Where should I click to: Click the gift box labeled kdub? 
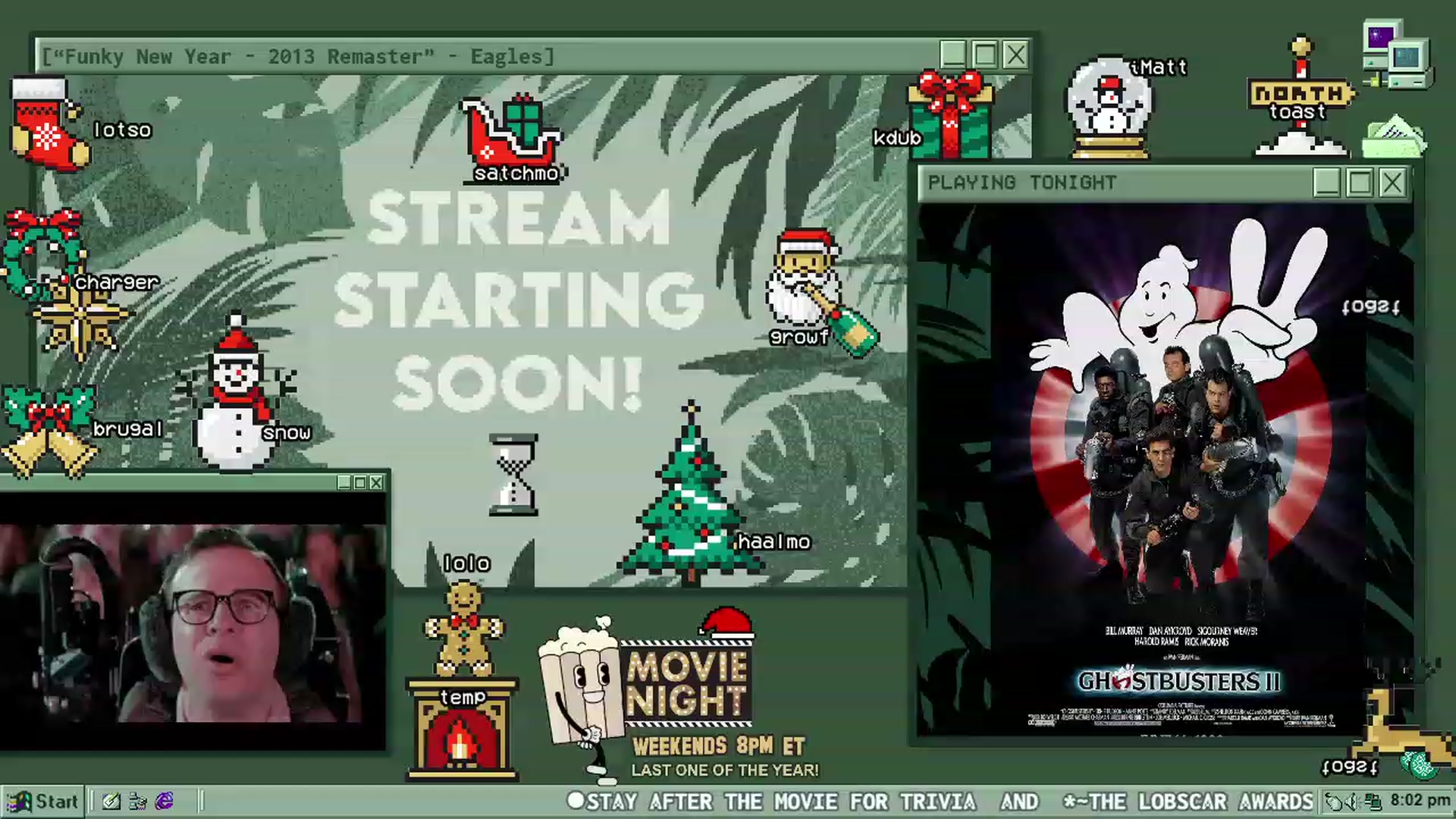pos(951,114)
